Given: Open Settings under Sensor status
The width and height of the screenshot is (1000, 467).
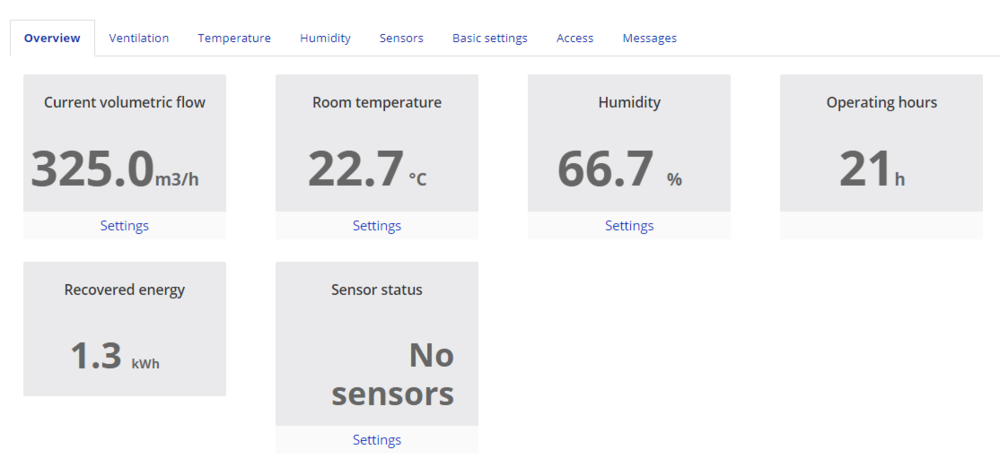Looking at the screenshot, I should point(377,440).
